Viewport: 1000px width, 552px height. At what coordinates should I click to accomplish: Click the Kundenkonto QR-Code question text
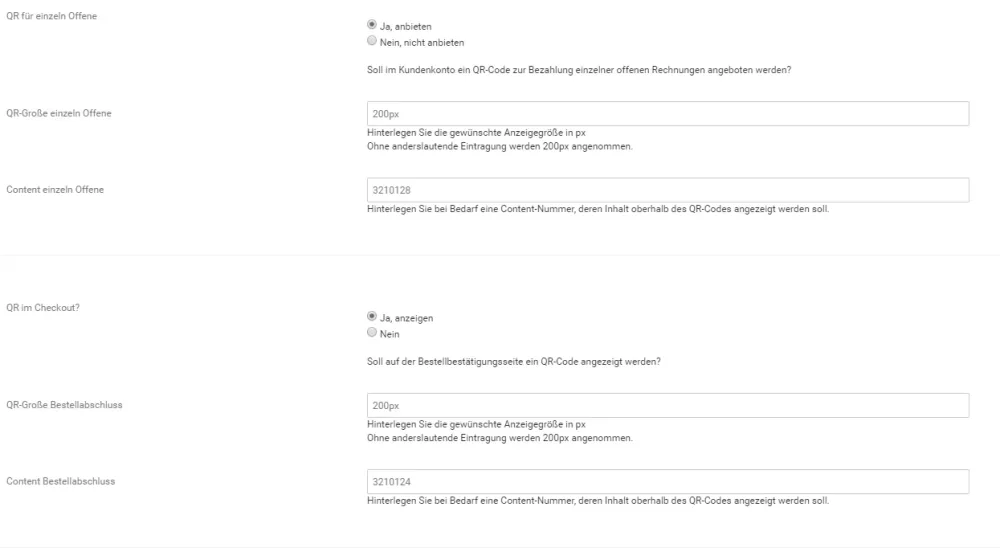coord(579,70)
